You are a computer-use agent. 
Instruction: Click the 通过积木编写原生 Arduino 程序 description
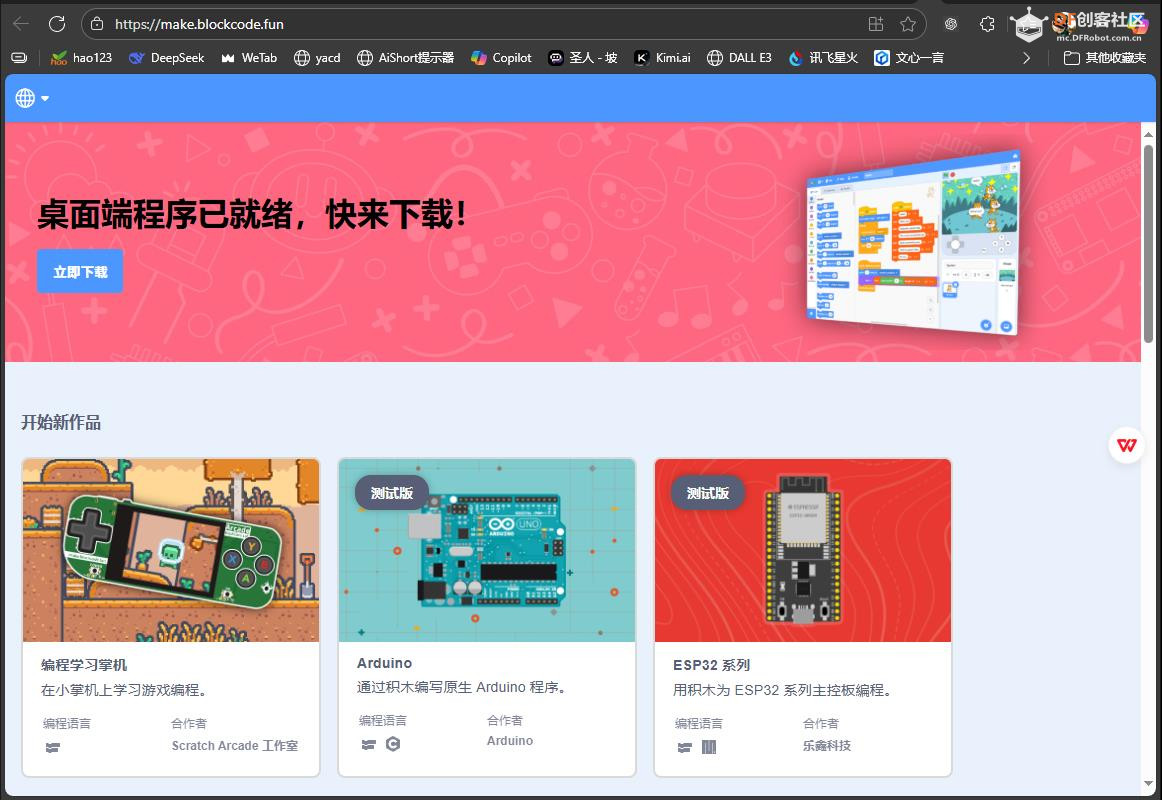pos(462,687)
